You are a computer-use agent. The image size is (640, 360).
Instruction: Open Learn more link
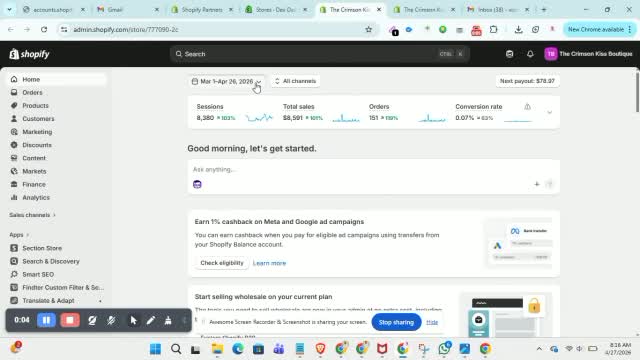[x=269, y=263]
